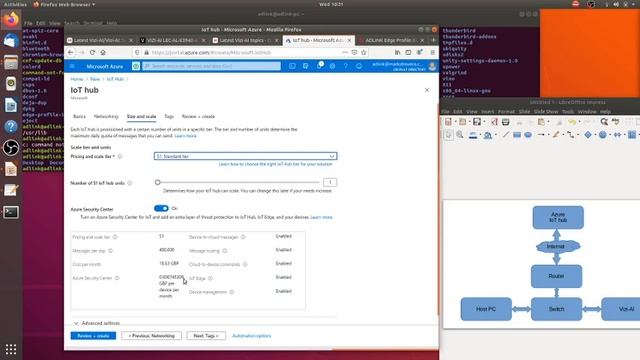Click Save icon in LibreOffice Impress toolbar
This screenshot has height=360, width=640.
tap(476, 122)
